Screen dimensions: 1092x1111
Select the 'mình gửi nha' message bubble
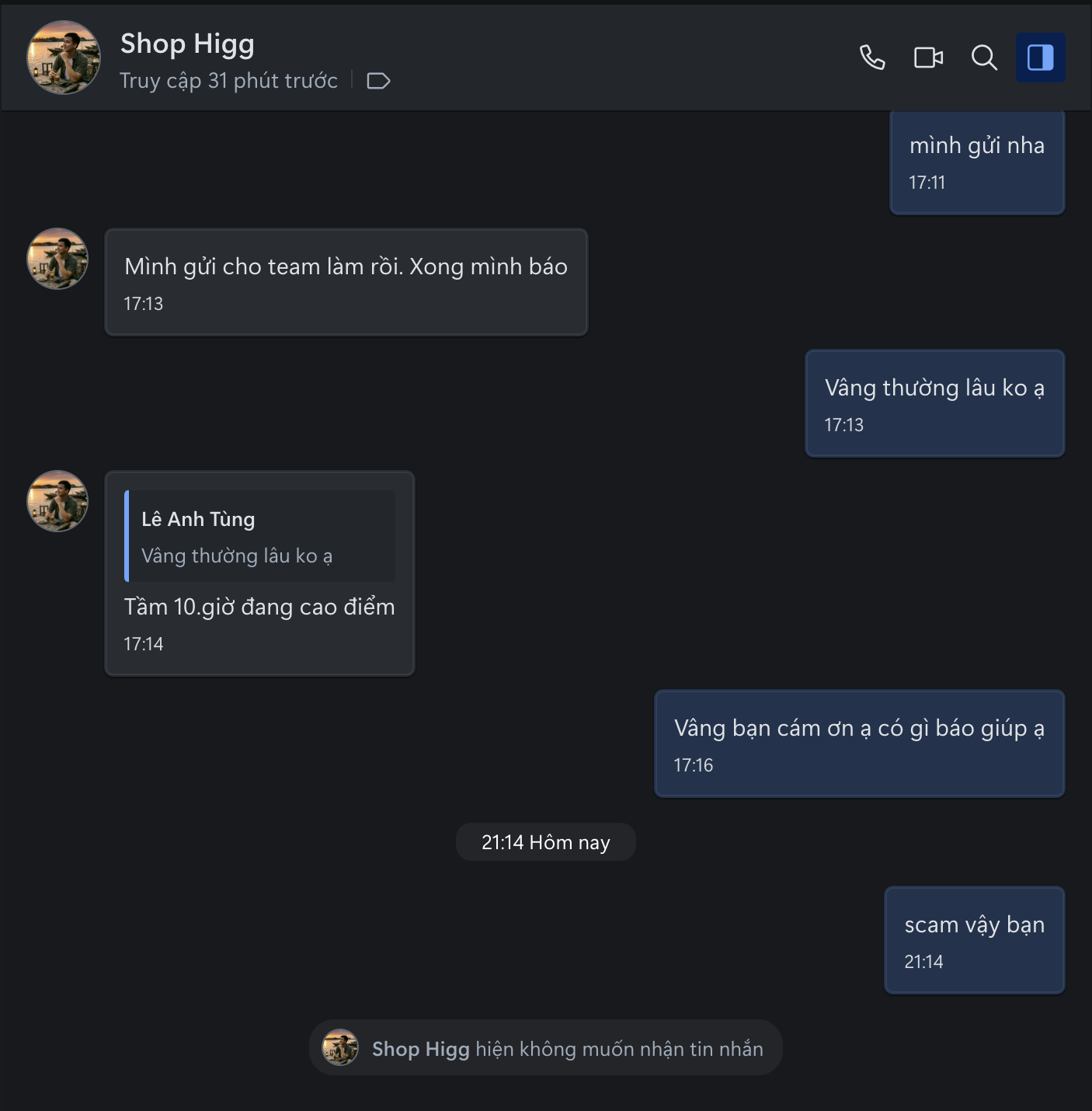[977, 162]
